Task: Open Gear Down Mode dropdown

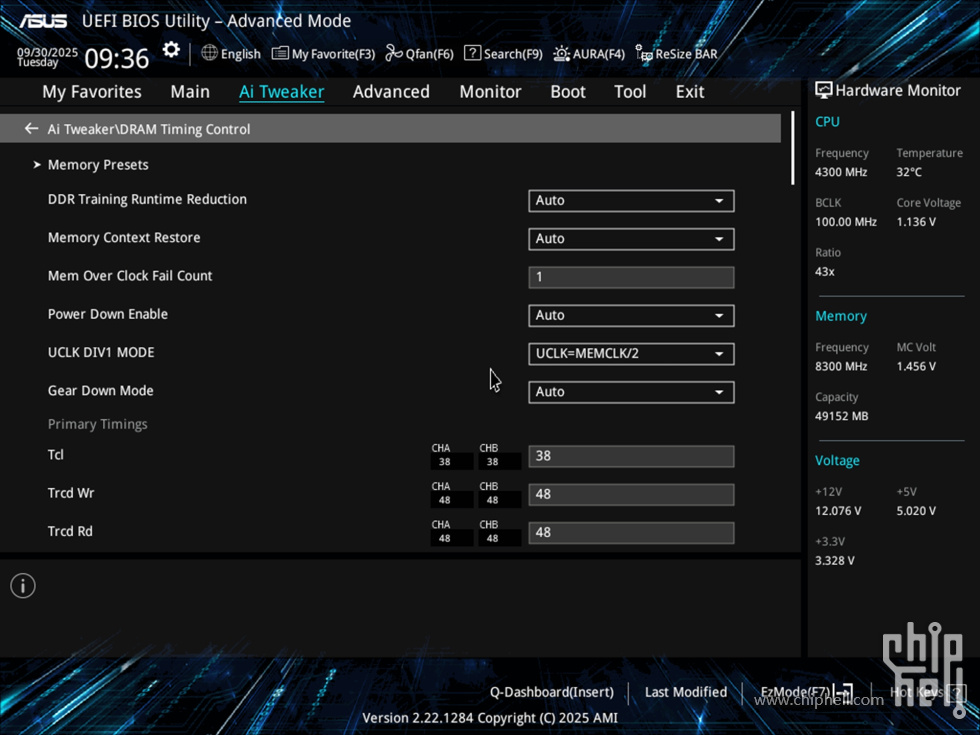Action: pyautogui.click(x=631, y=392)
